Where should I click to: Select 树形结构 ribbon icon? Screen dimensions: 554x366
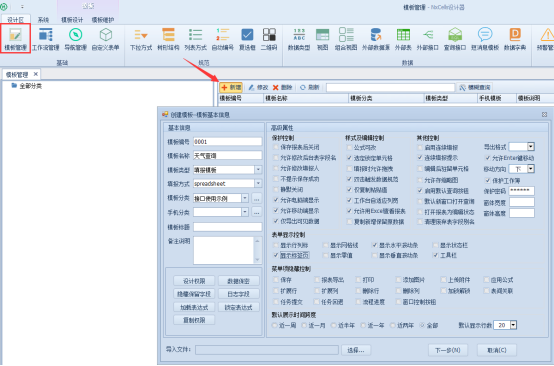(168, 39)
